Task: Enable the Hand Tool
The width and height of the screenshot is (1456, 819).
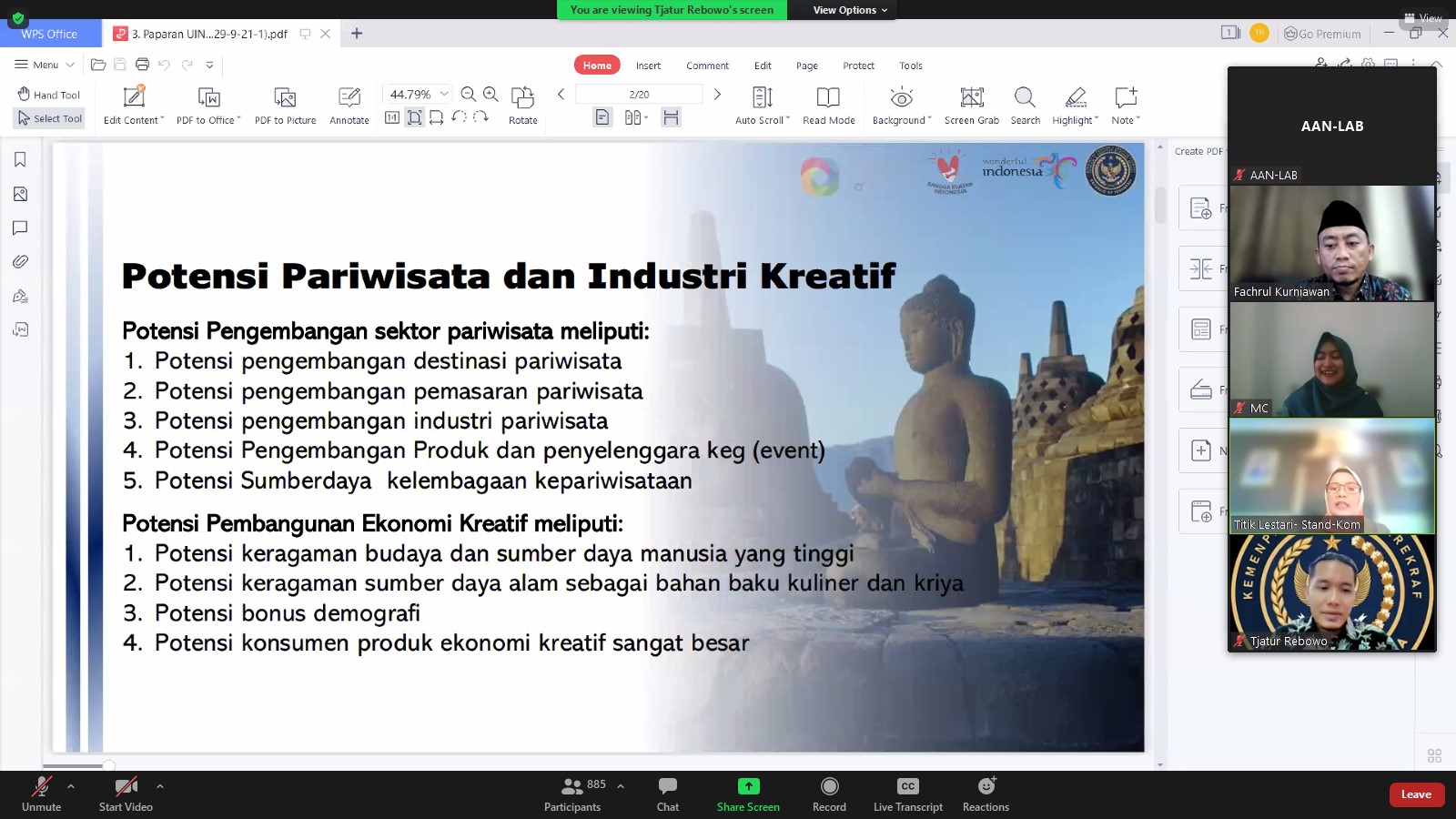Action: tap(49, 95)
